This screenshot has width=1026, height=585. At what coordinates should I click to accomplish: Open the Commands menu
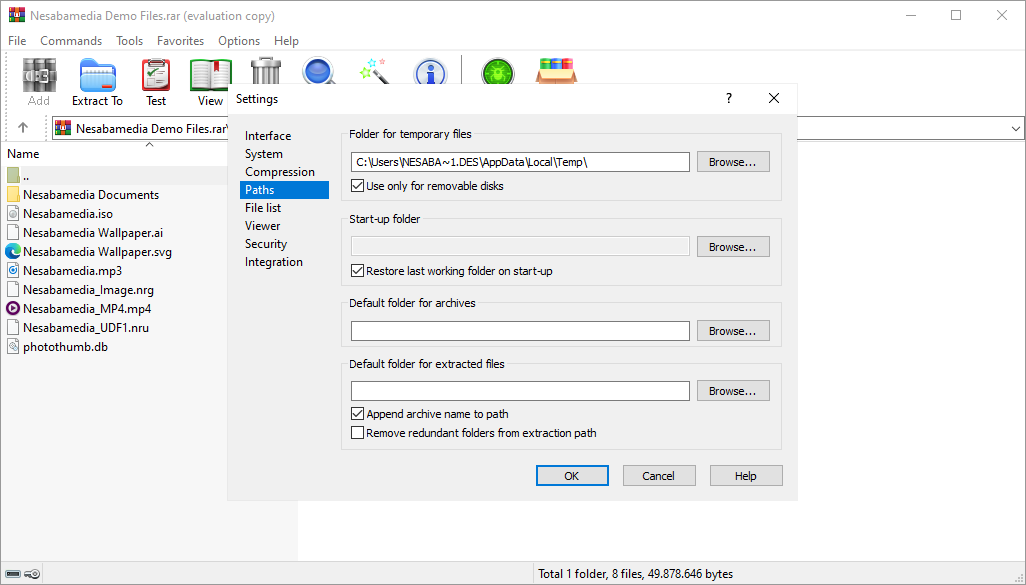pos(71,41)
